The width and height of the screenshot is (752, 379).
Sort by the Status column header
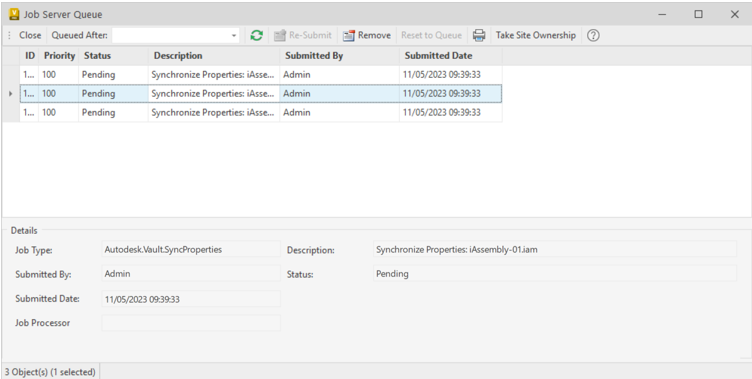click(114, 56)
